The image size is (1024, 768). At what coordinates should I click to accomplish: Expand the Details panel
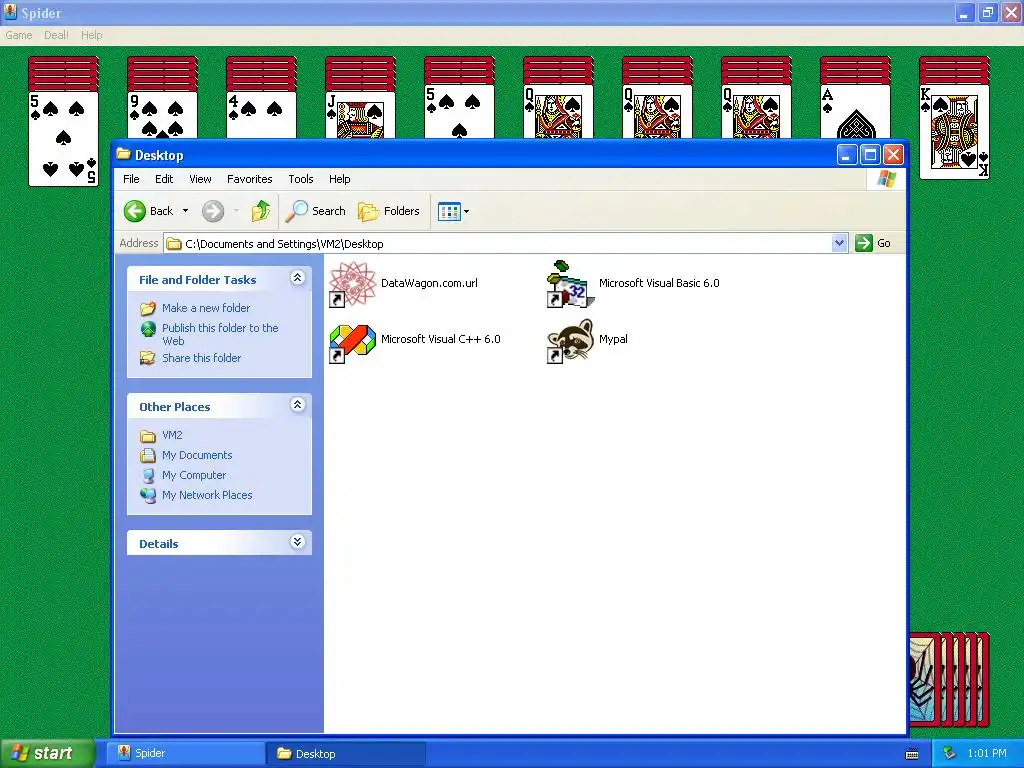pos(297,542)
